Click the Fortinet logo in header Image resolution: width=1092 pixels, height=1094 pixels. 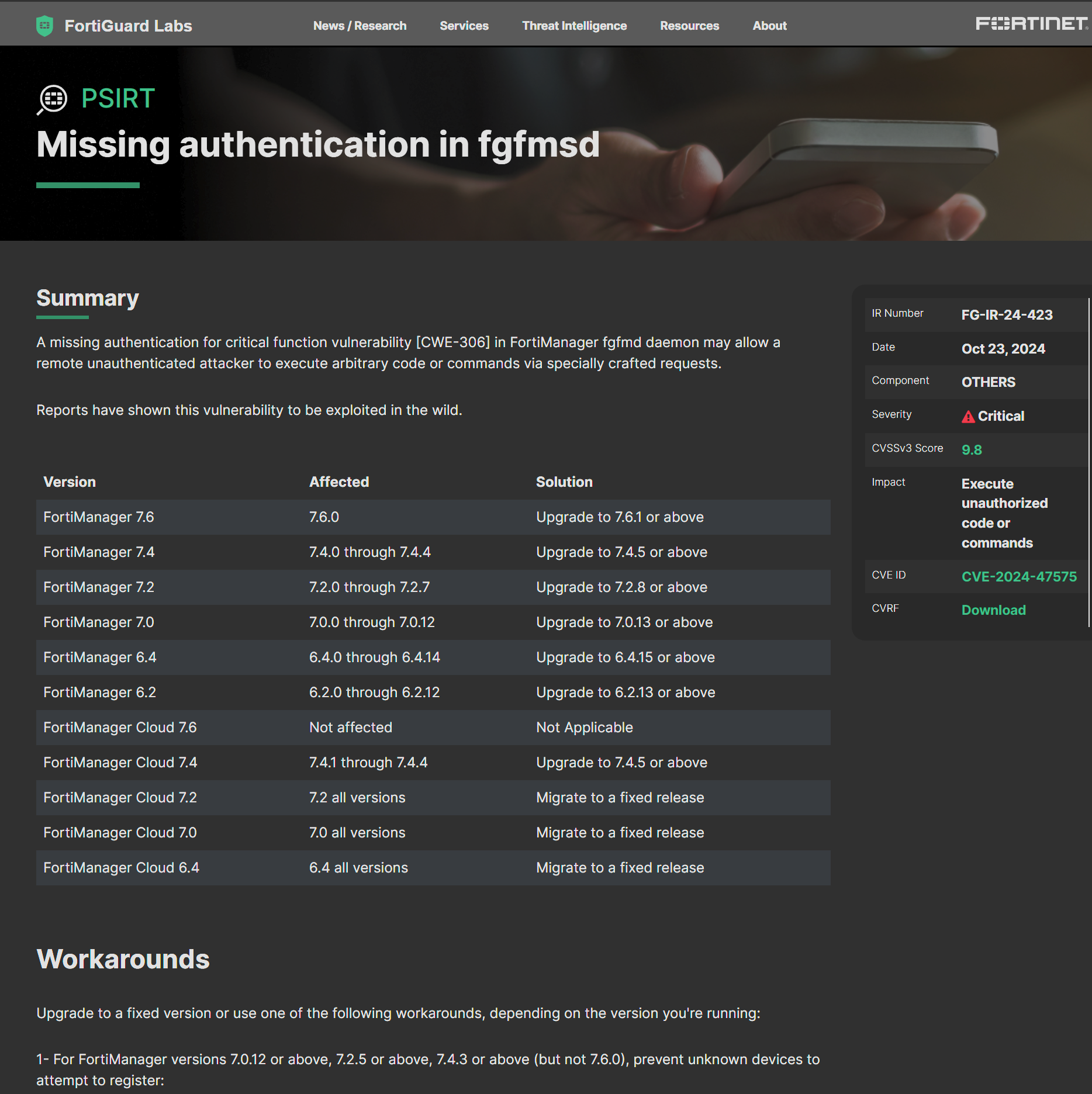click(x=1031, y=23)
